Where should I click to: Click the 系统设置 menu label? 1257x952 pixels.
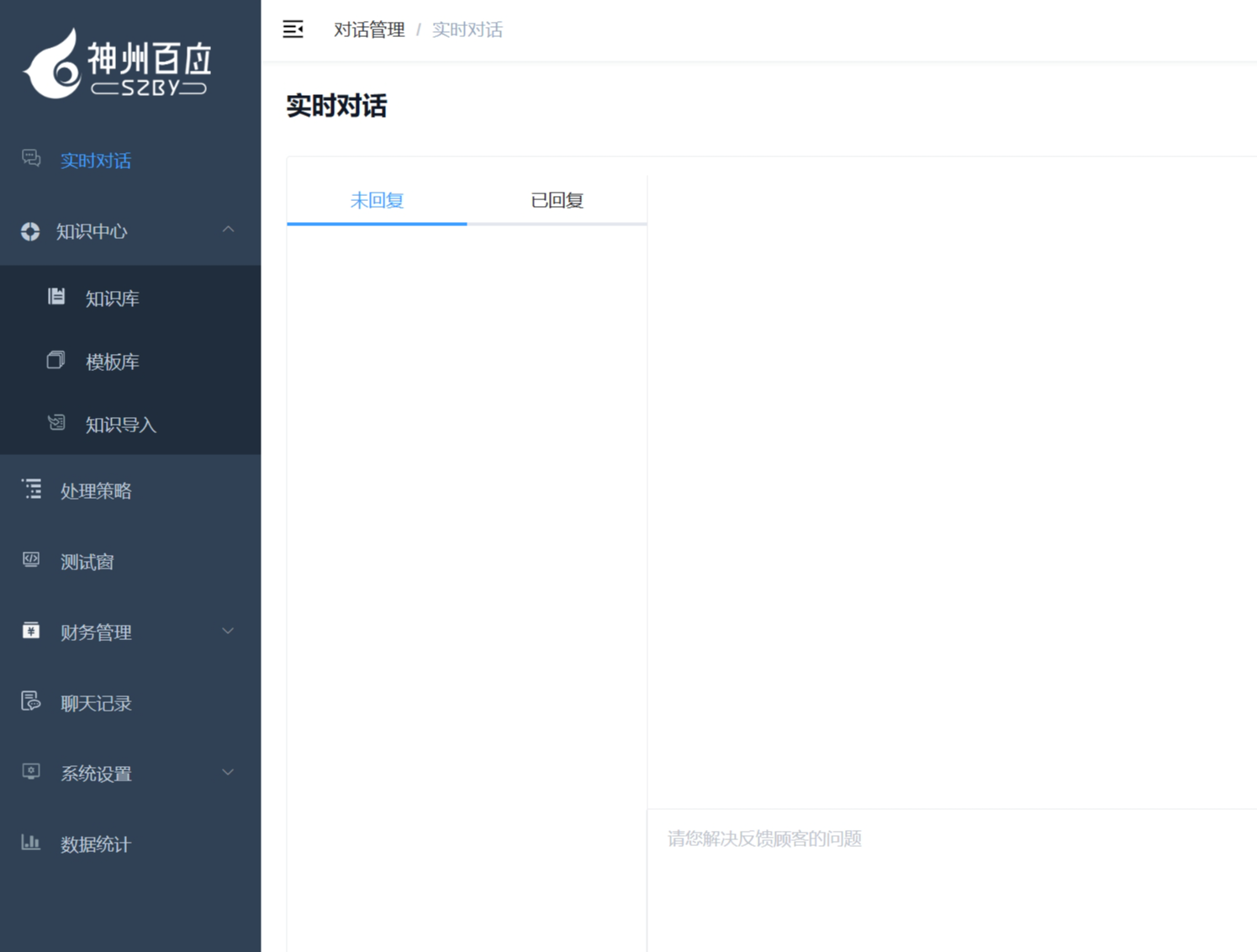[96, 773]
